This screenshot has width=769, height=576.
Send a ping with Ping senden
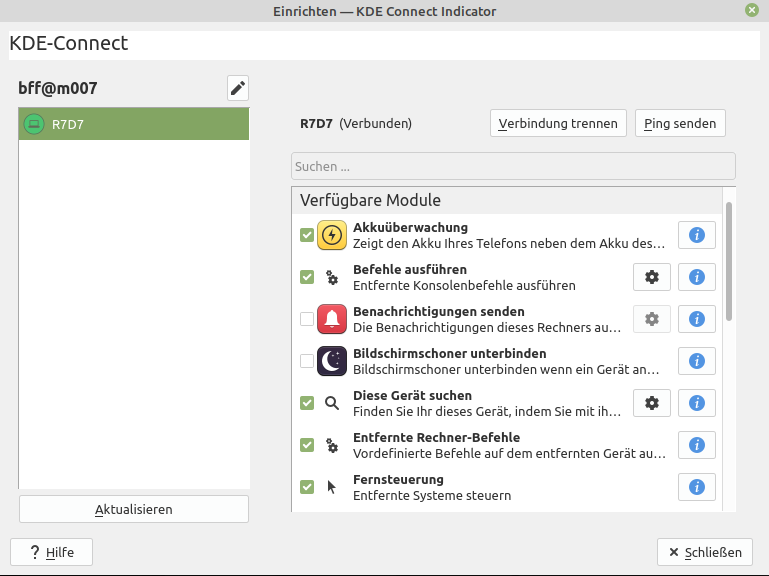point(680,123)
